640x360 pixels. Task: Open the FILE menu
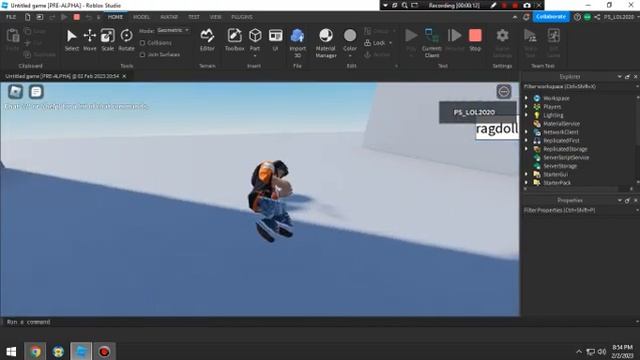11,17
